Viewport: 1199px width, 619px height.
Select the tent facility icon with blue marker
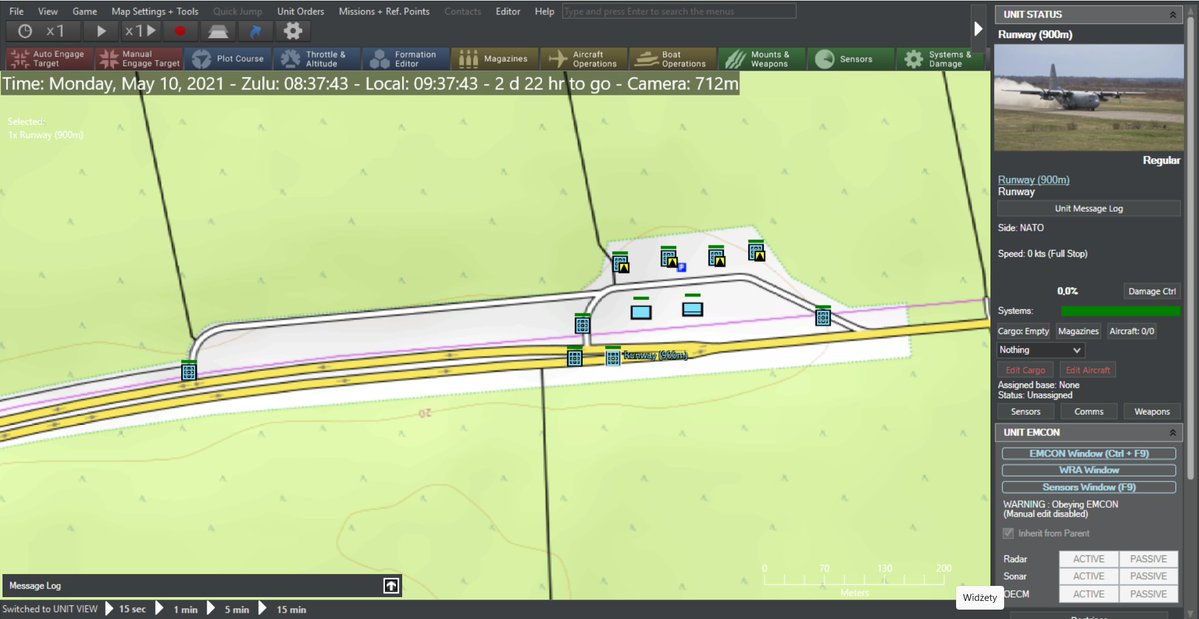click(669, 258)
